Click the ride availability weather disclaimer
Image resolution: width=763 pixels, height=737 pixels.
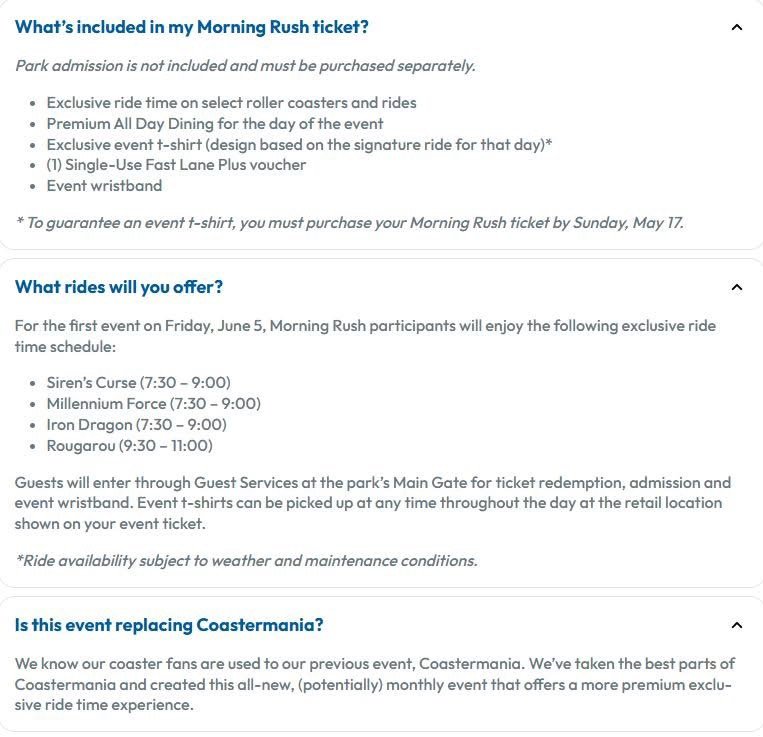tap(246, 561)
